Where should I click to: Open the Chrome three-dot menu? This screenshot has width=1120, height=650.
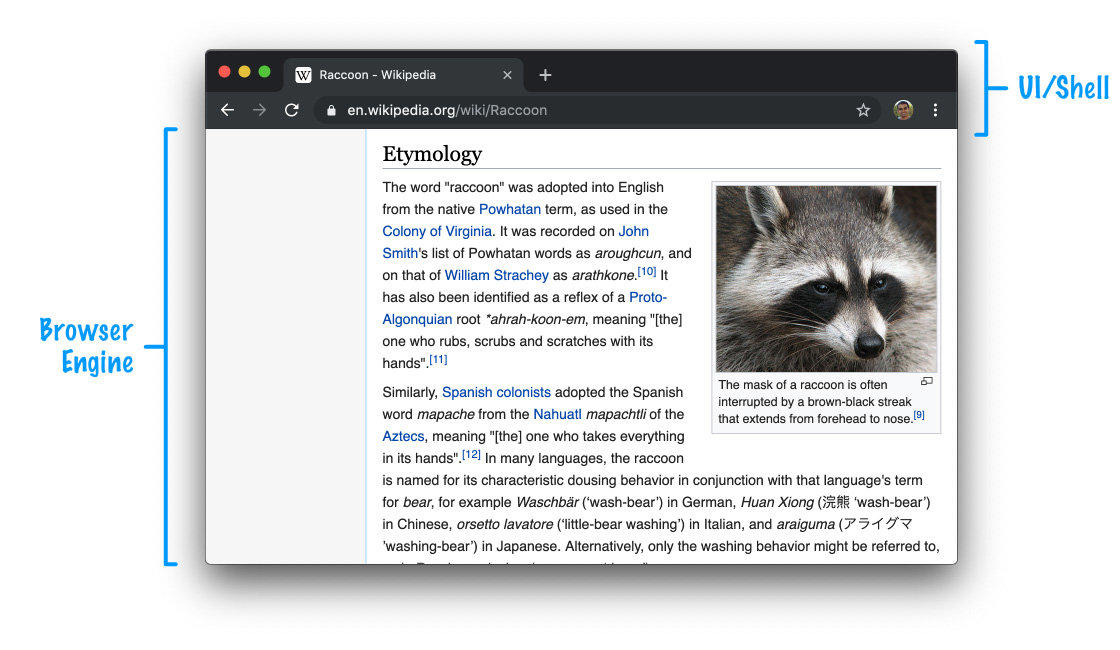click(935, 110)
